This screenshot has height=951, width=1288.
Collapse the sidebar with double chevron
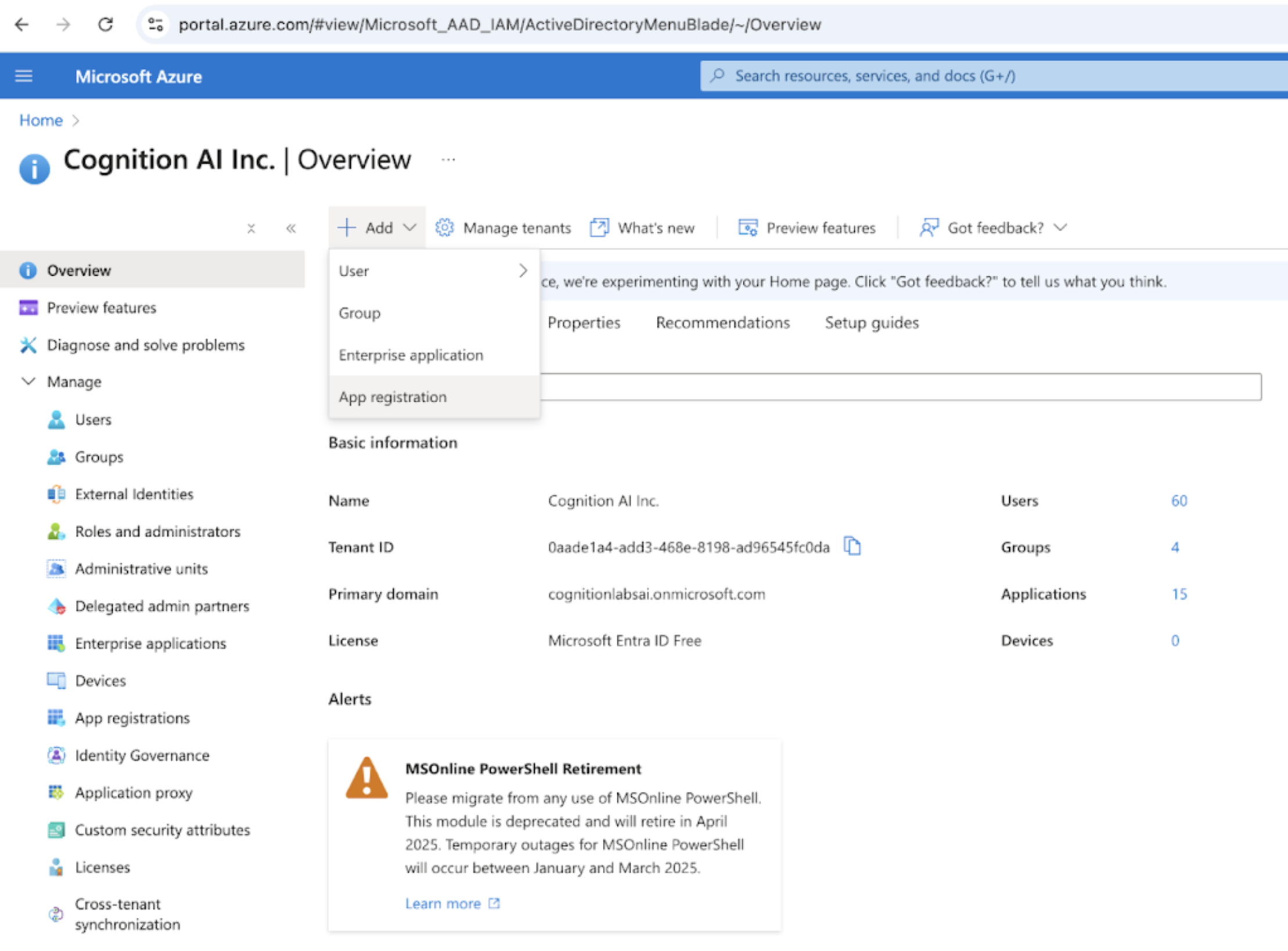[291, 228]
